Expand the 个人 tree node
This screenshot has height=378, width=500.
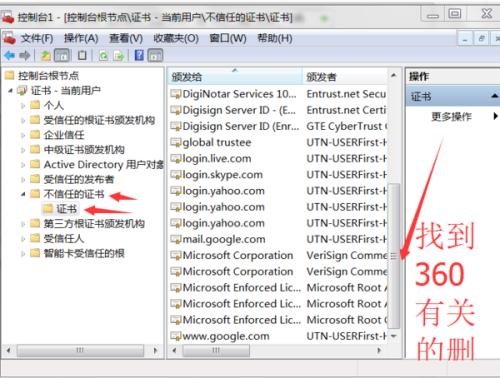coord(23,106)
